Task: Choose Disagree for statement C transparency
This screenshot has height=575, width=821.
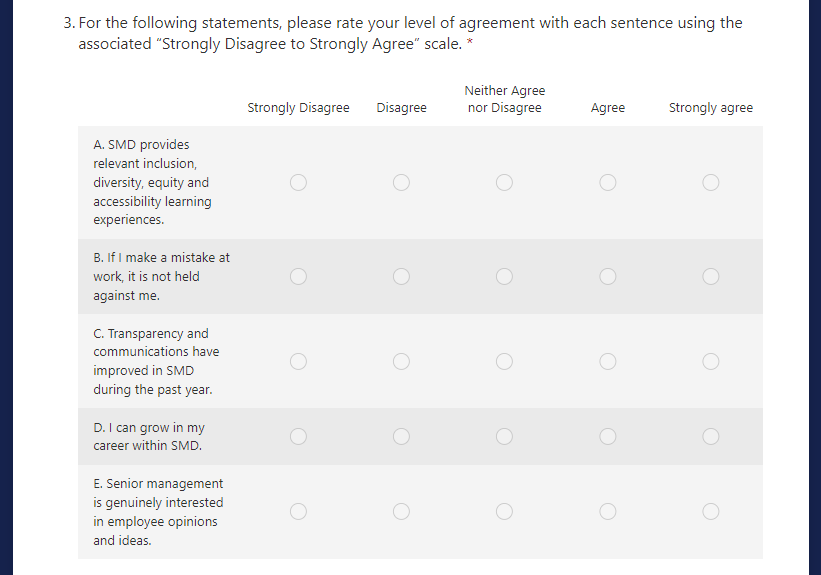Action: (401, 361)
